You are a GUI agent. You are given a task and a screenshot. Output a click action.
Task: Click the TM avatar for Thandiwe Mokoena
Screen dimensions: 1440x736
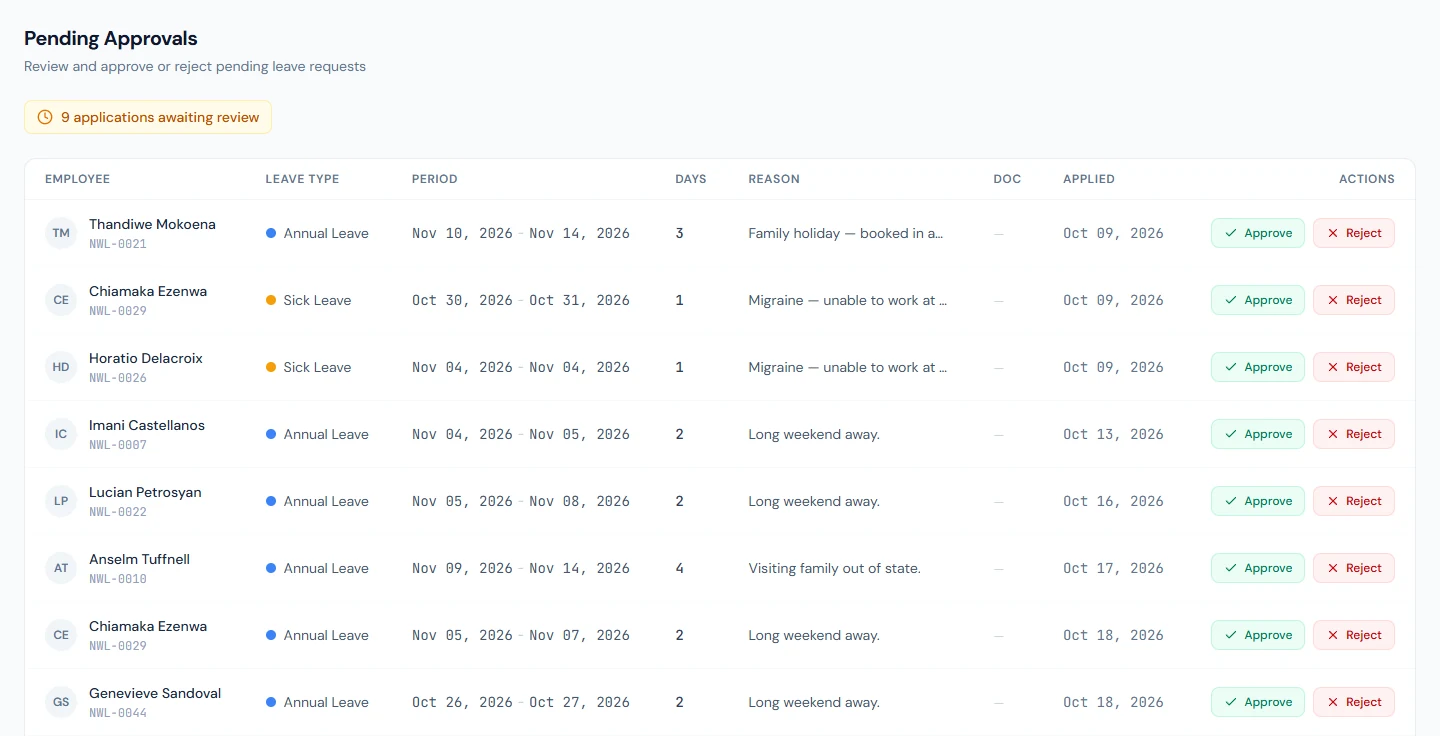click(x=61, y=233)
